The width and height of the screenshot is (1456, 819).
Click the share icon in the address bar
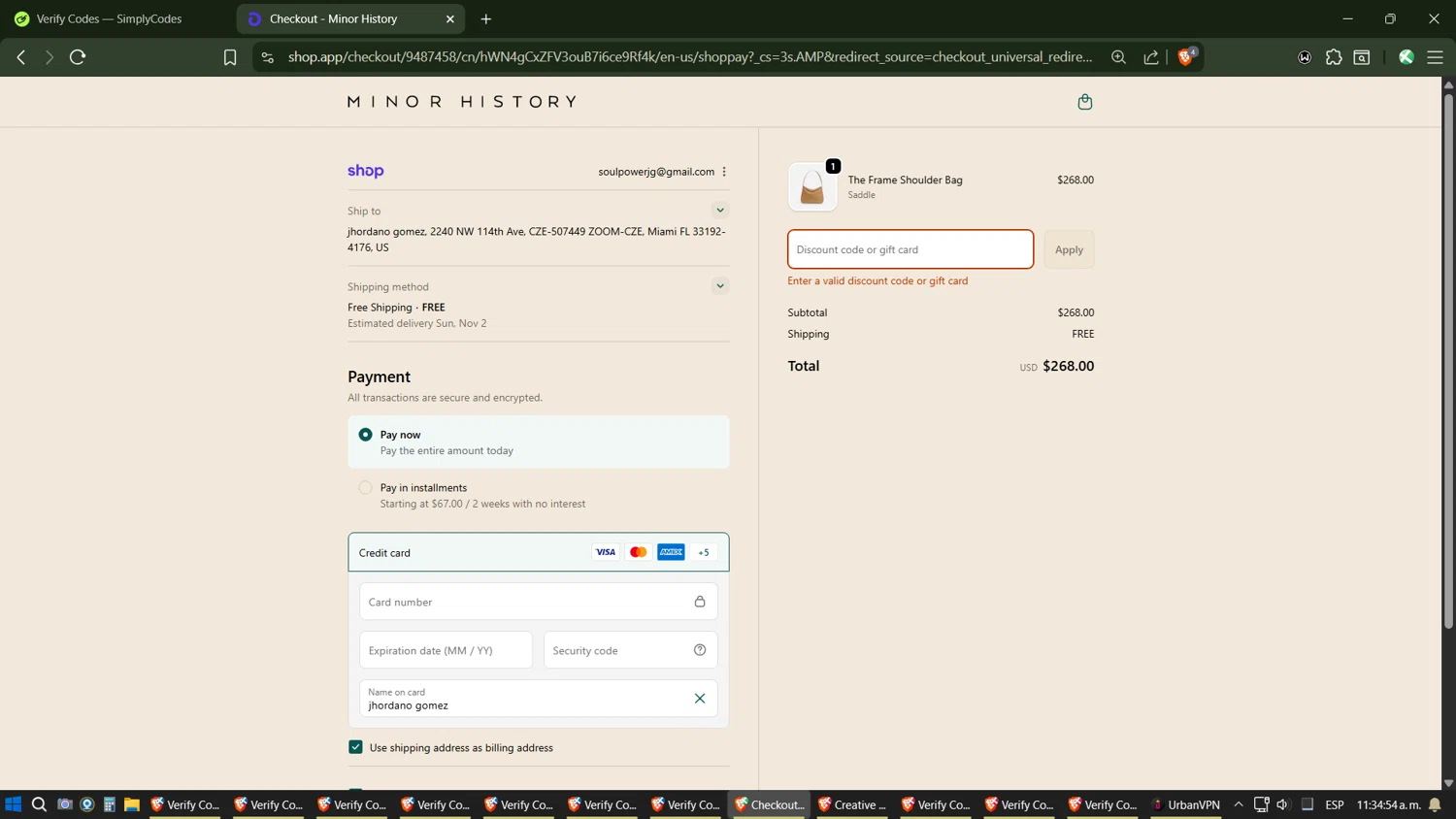(1151, 57)
